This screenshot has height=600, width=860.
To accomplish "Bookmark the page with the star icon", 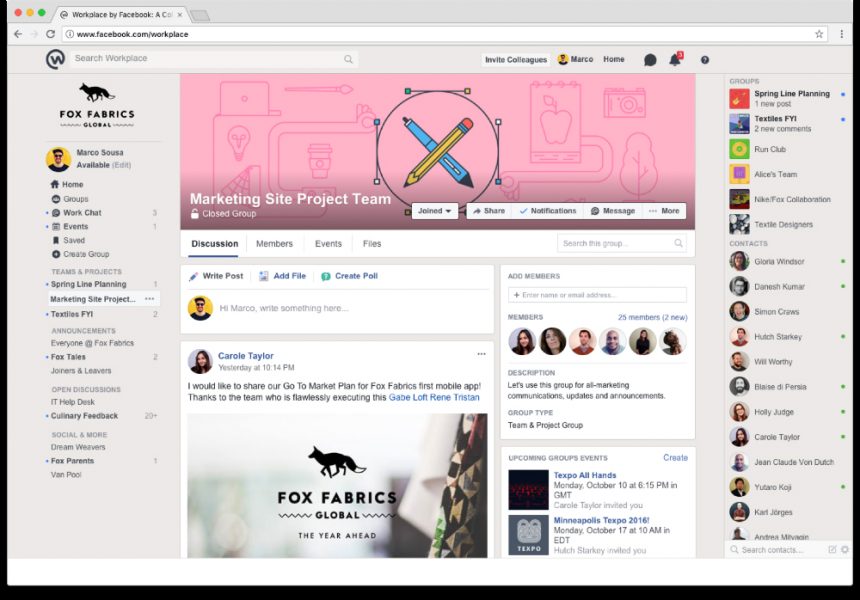I will click(819, 34).
